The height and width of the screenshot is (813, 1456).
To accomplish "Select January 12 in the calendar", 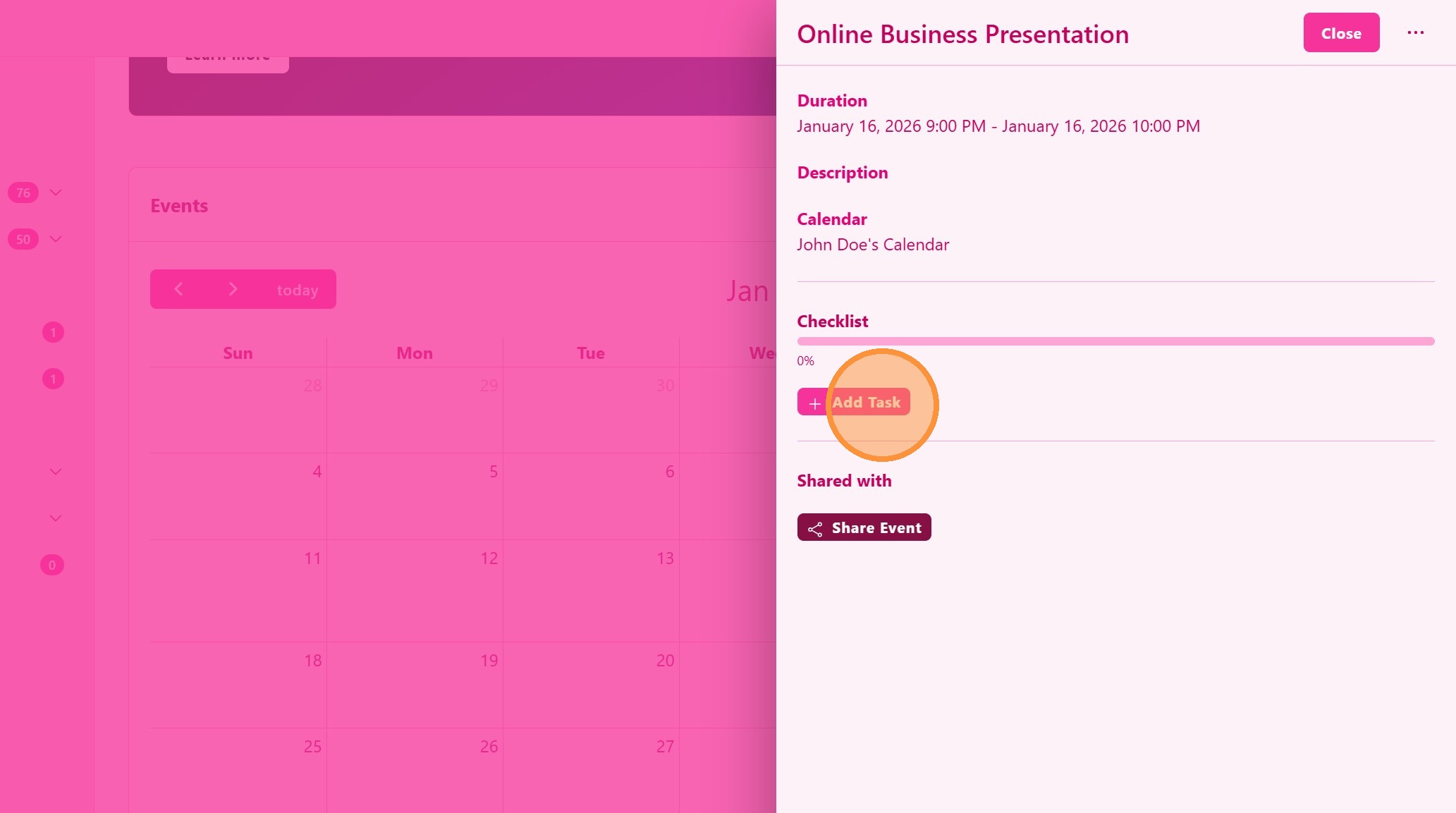I will pyautogui.click(x=489, y=559).
